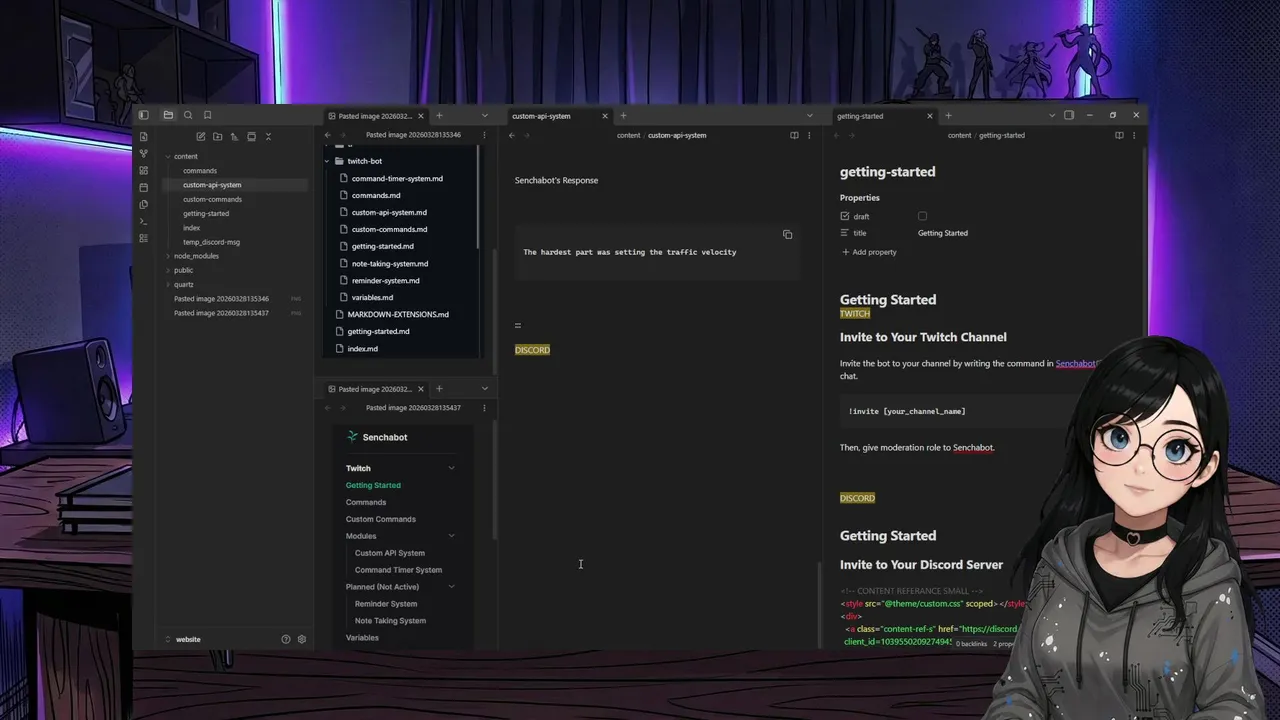The height and width of the screenshot is (720, 1280).
Task: Click auto-reveal current file icon
Action: click(x=251, y=136)
